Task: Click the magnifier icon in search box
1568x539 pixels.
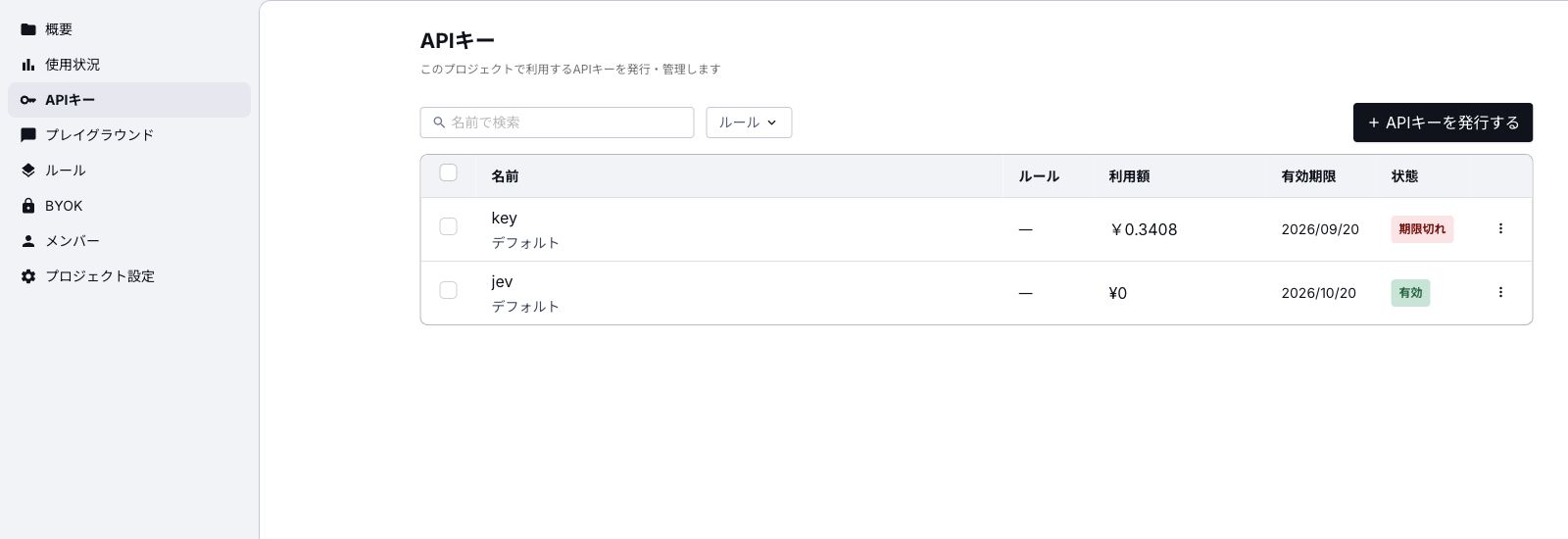Action: [439, 122]
